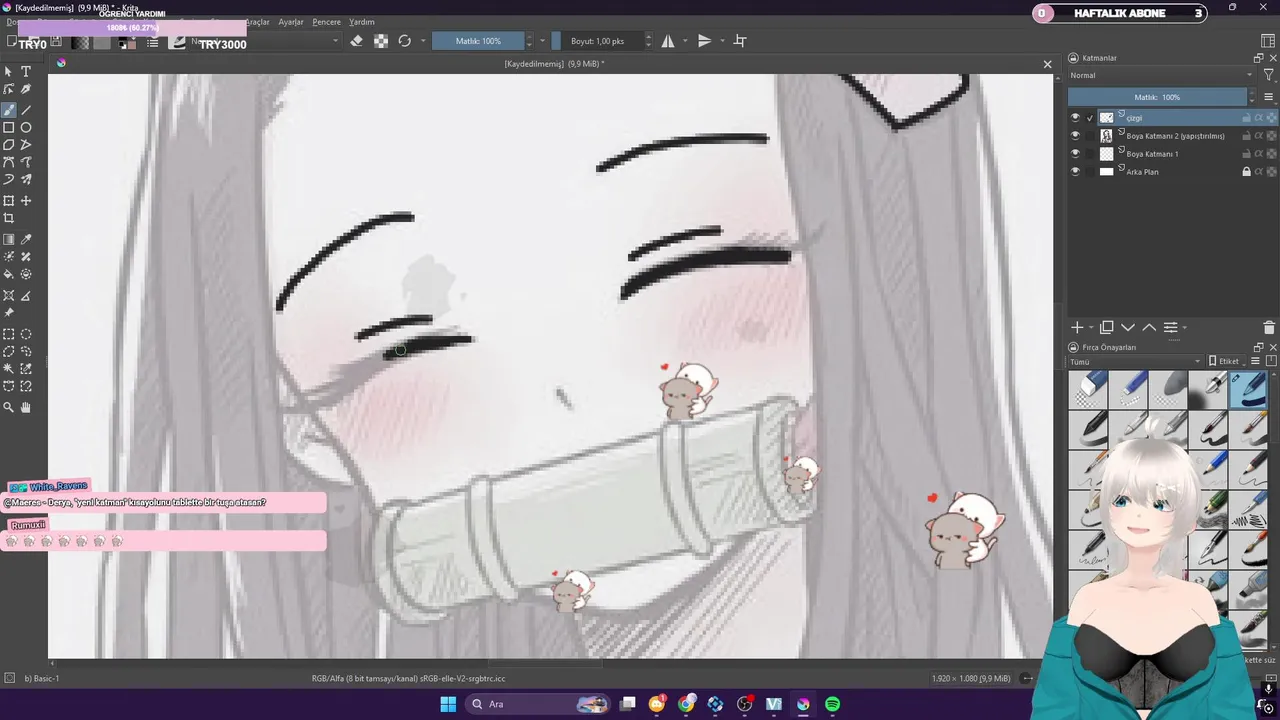Select the Crop tool
This screenshot has height=720, width=1280.
click(x=9, y=218)
